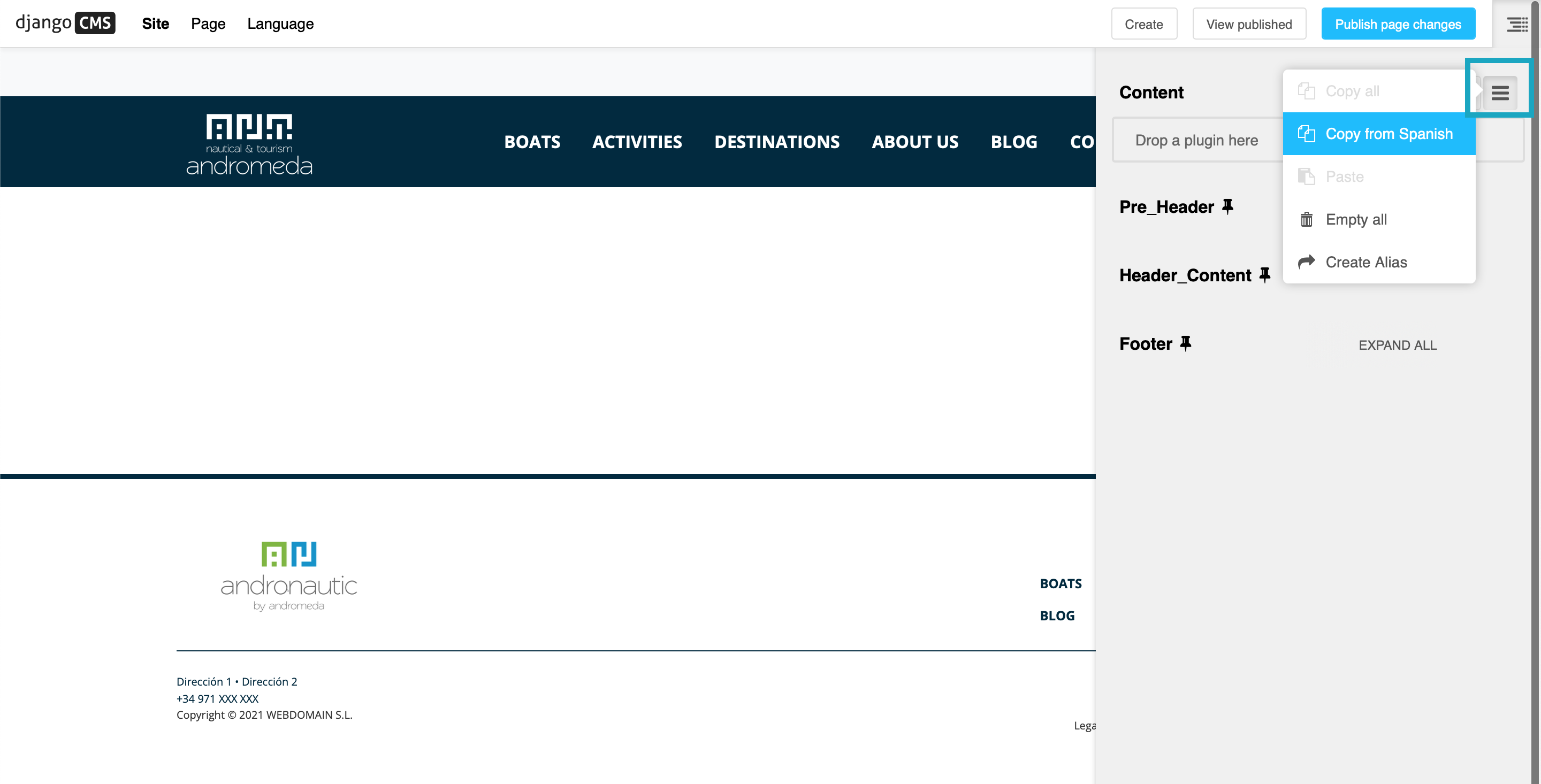Click EXPAND ALL in Footer row
The height and width of the screenshot is (784, 1541).
tap(1398, 345)
